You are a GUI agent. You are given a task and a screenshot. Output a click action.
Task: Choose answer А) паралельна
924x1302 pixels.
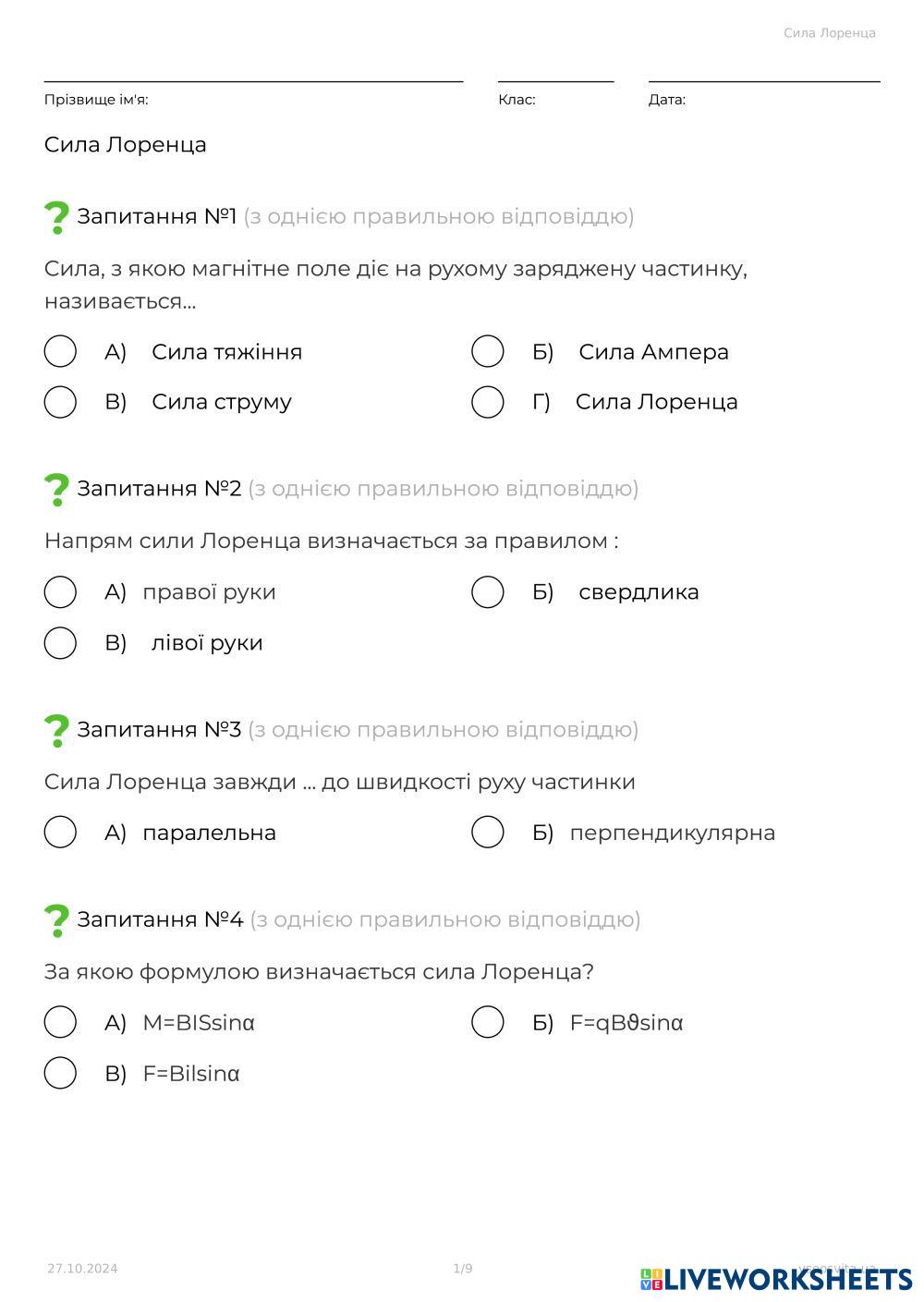click(x=60, y=833)
